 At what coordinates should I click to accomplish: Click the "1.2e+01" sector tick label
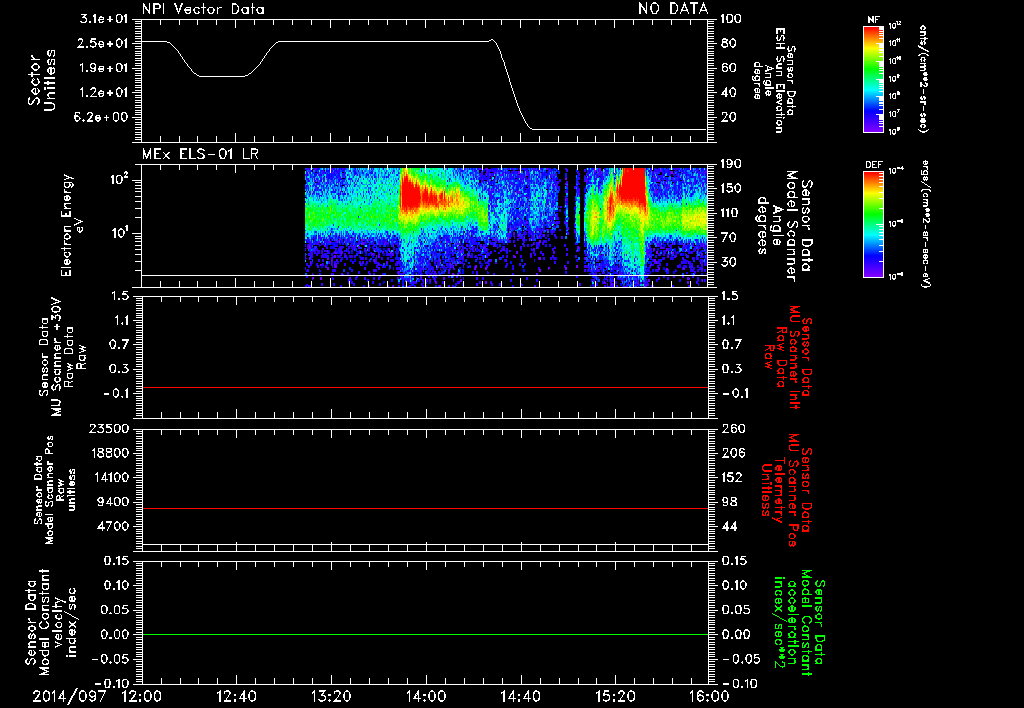(104, 93)
